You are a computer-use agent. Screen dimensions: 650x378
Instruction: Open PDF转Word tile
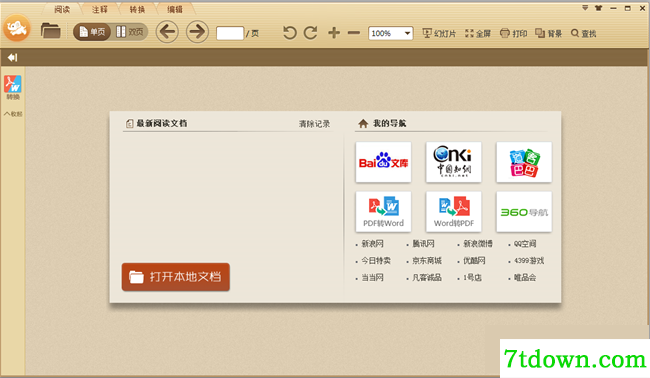(383, 211)
